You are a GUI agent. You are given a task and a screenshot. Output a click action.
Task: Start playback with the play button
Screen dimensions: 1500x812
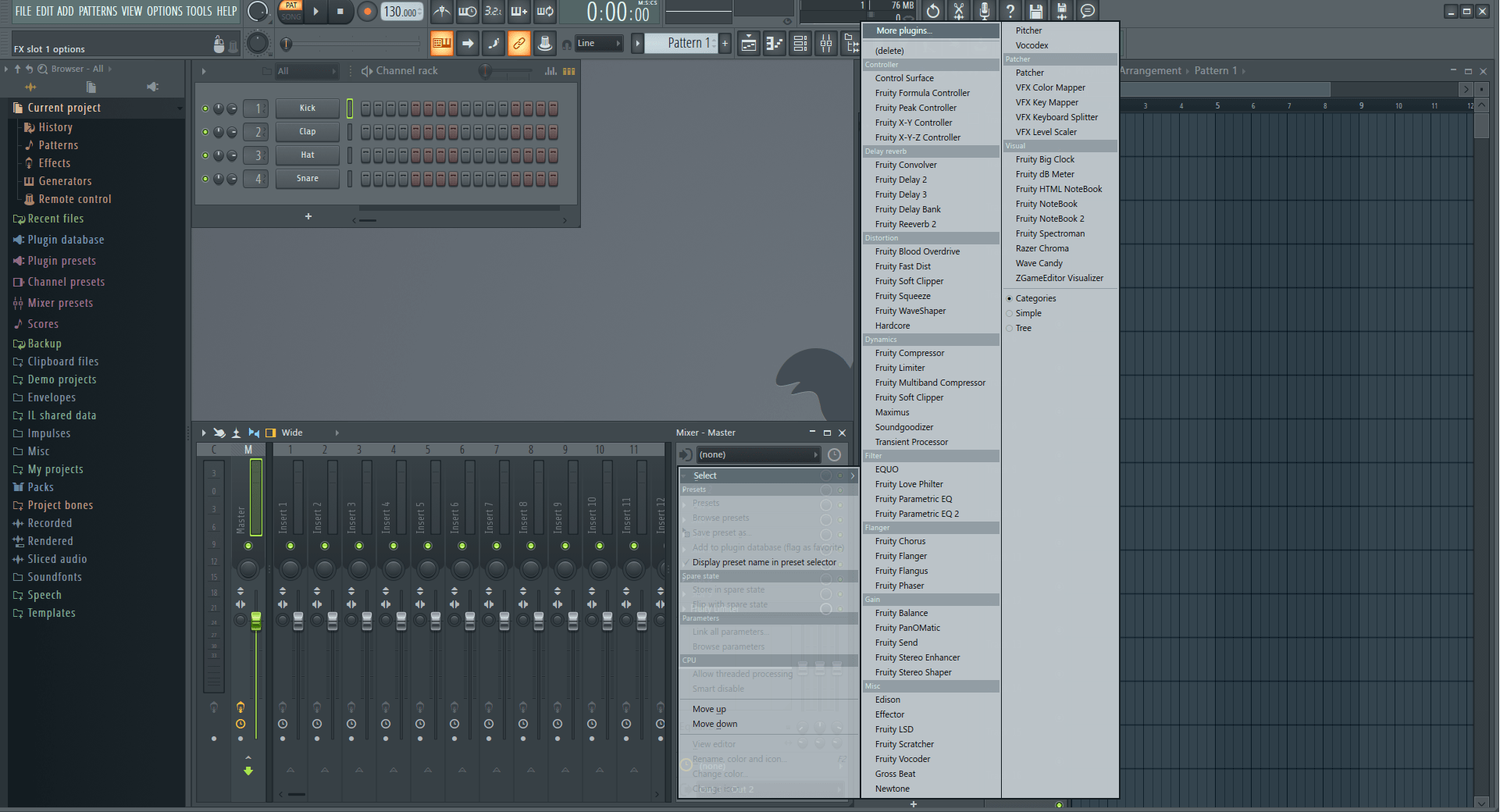(315, 11)
